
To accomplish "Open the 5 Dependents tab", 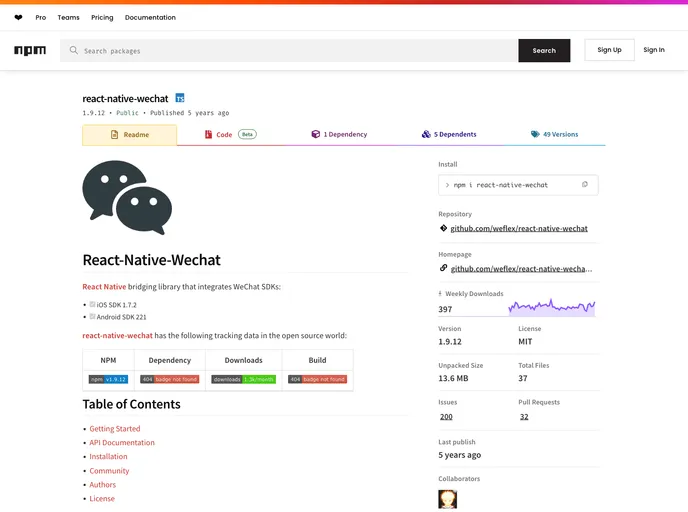I will 449,134.
